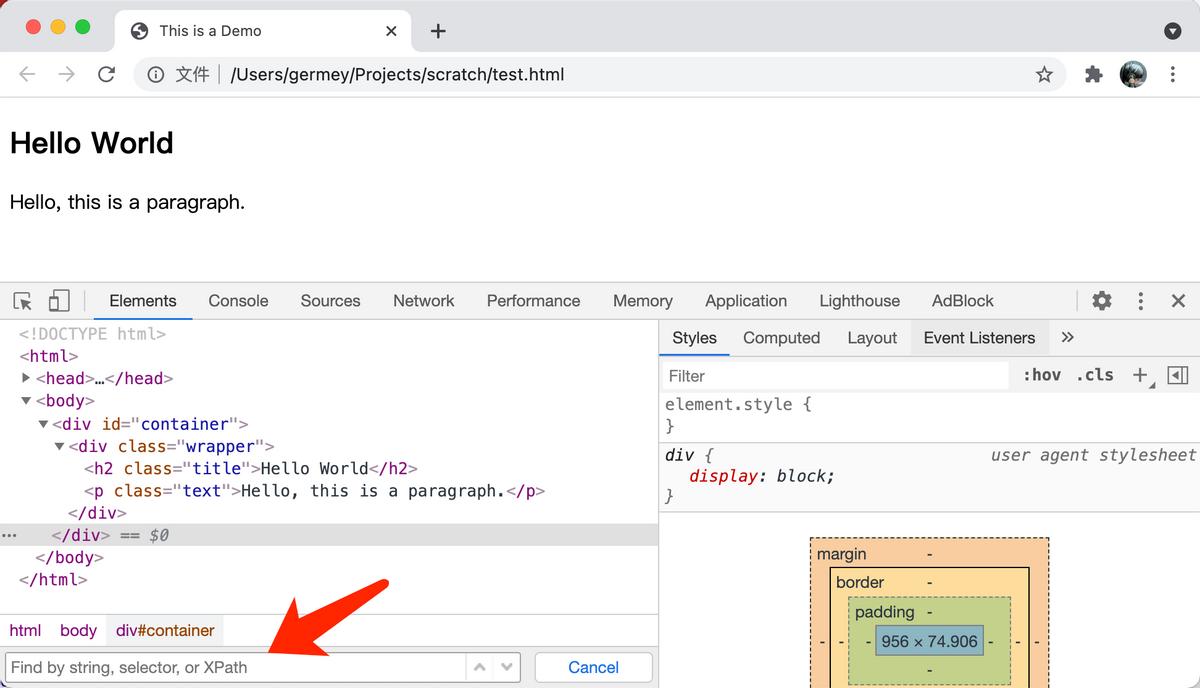Jump to next search result arrow
Image resolution: width=1200 pixels, height=688 pixels.
(507, 667)
